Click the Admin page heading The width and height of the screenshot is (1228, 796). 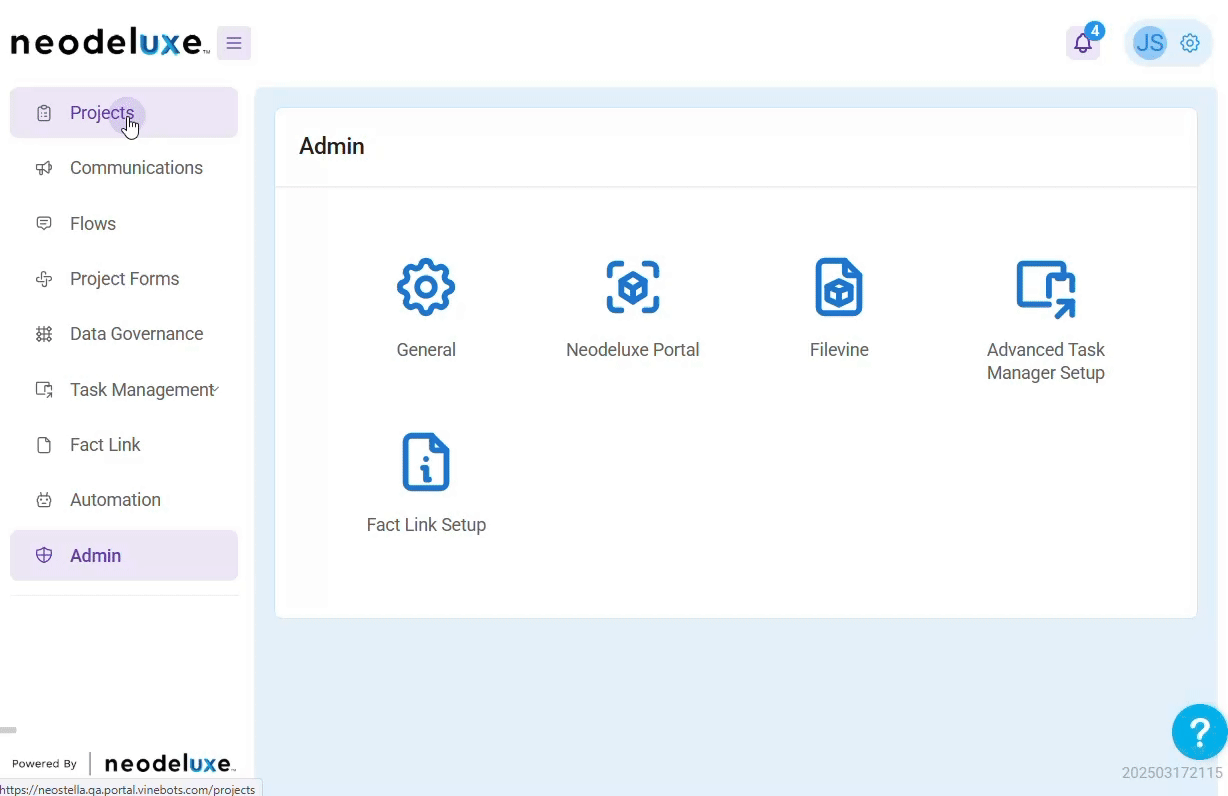coord(332,146)
